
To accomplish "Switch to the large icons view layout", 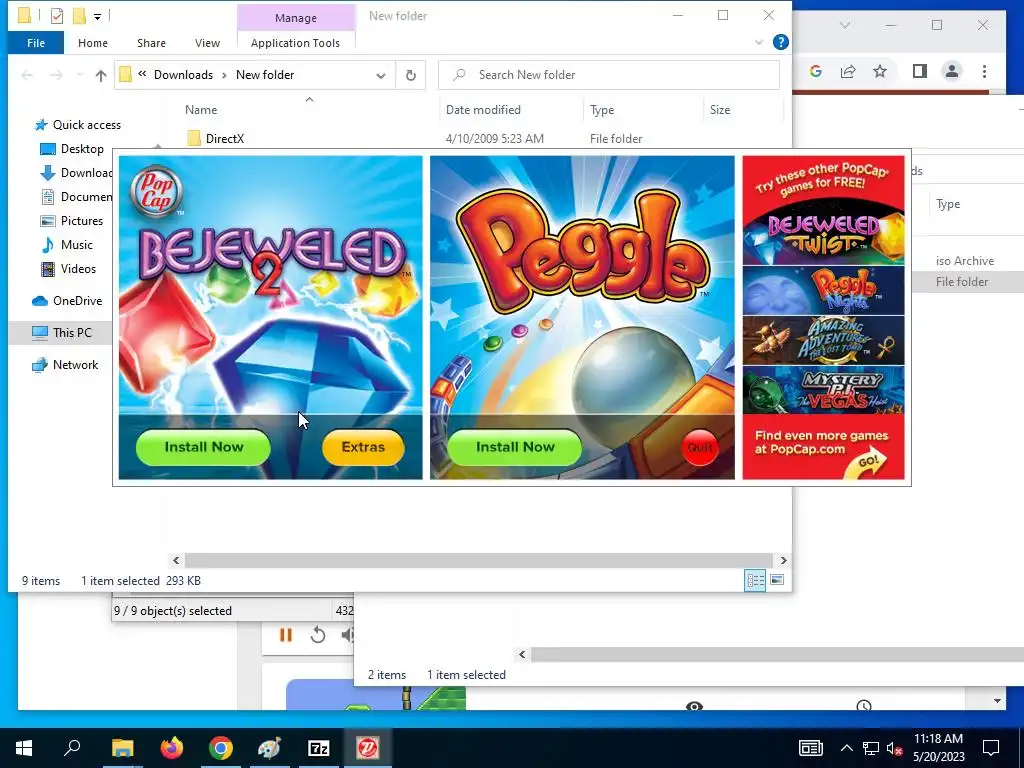I will [777, 580].
